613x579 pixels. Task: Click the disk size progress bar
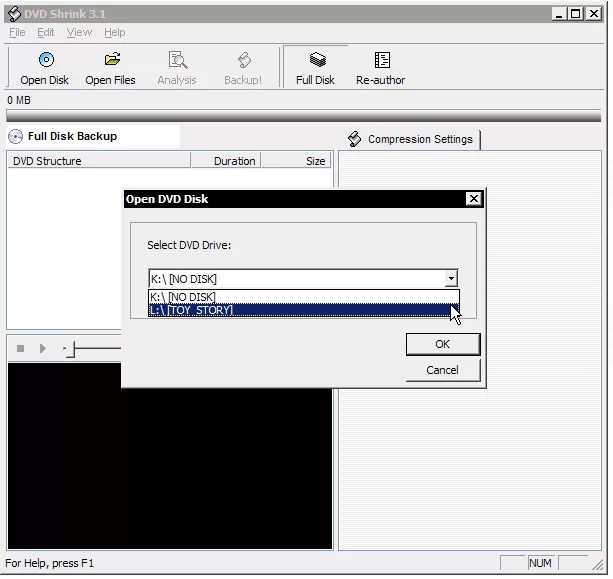303,116
